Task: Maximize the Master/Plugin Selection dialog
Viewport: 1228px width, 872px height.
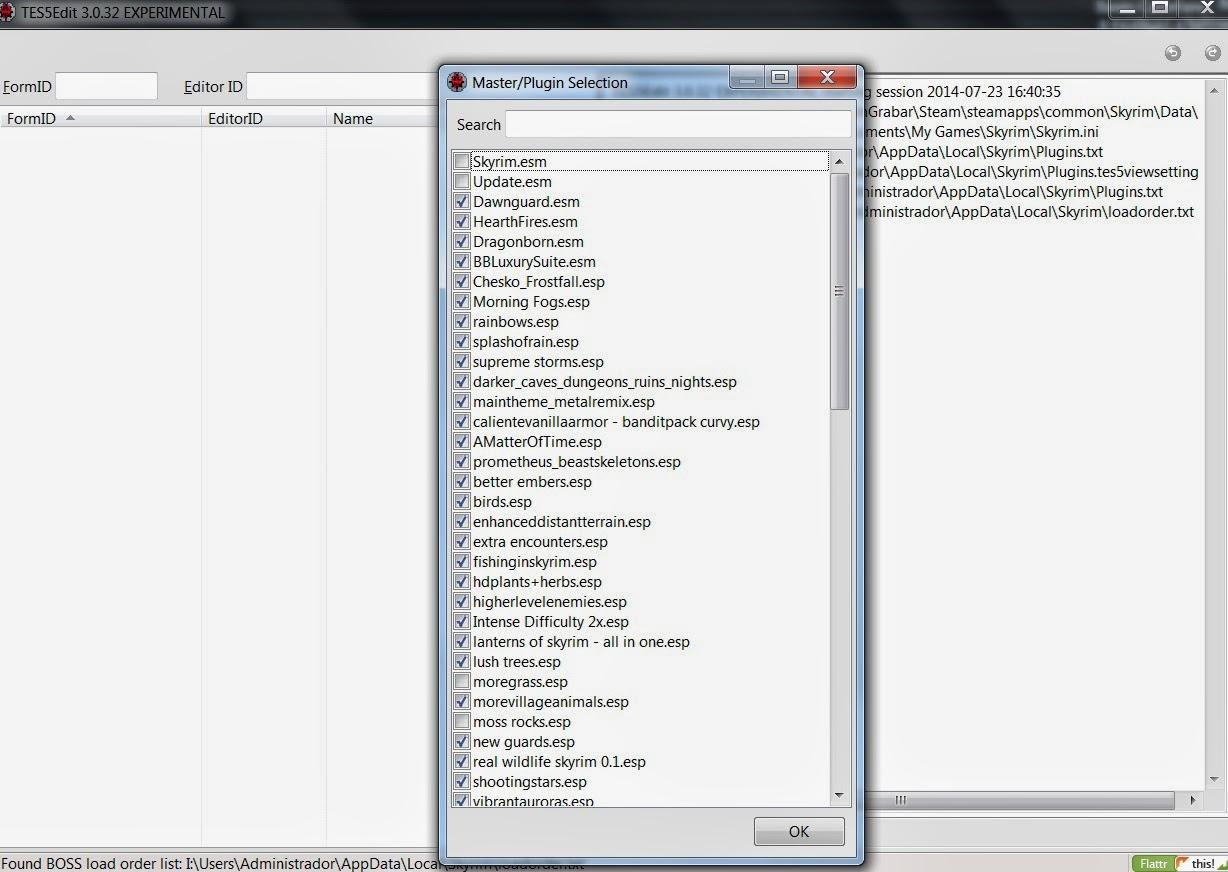Action: coord(780,78)
